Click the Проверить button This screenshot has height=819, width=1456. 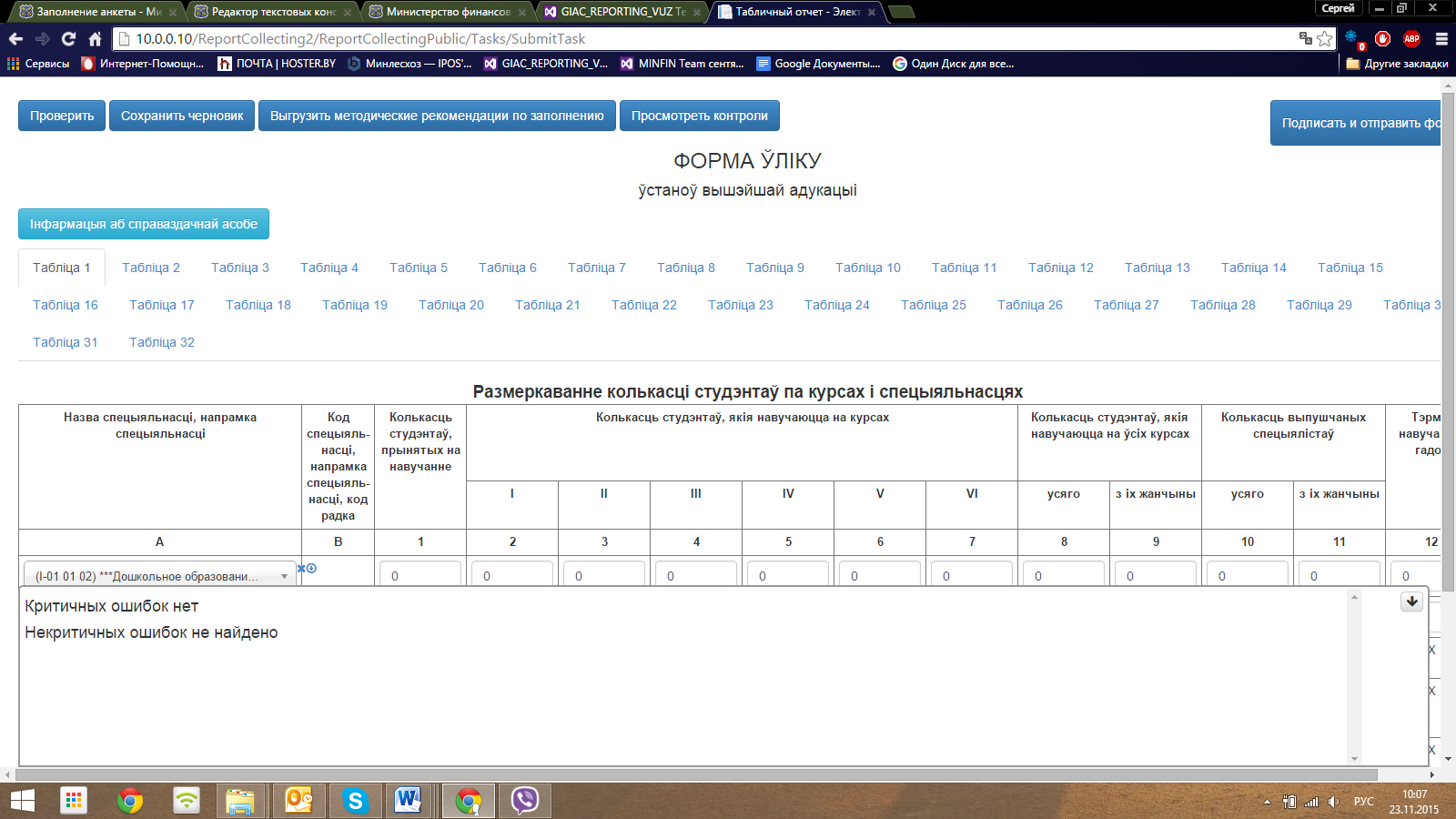pos(62,116)
